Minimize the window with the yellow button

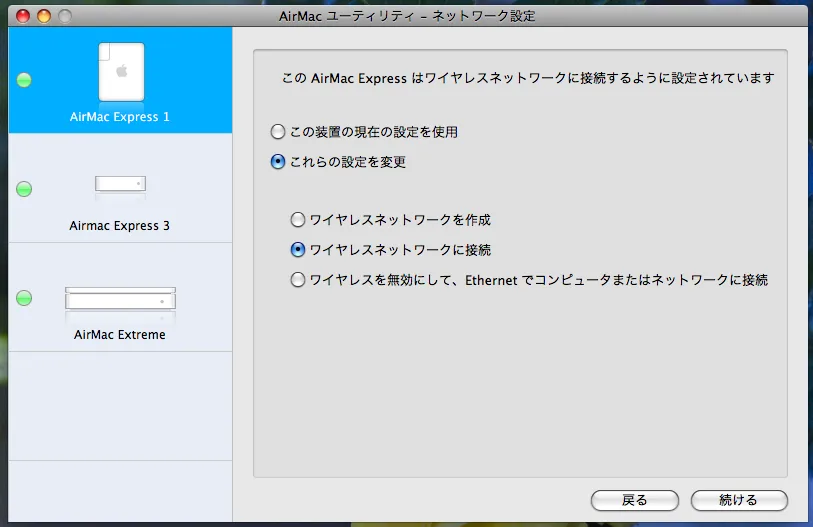44,16
